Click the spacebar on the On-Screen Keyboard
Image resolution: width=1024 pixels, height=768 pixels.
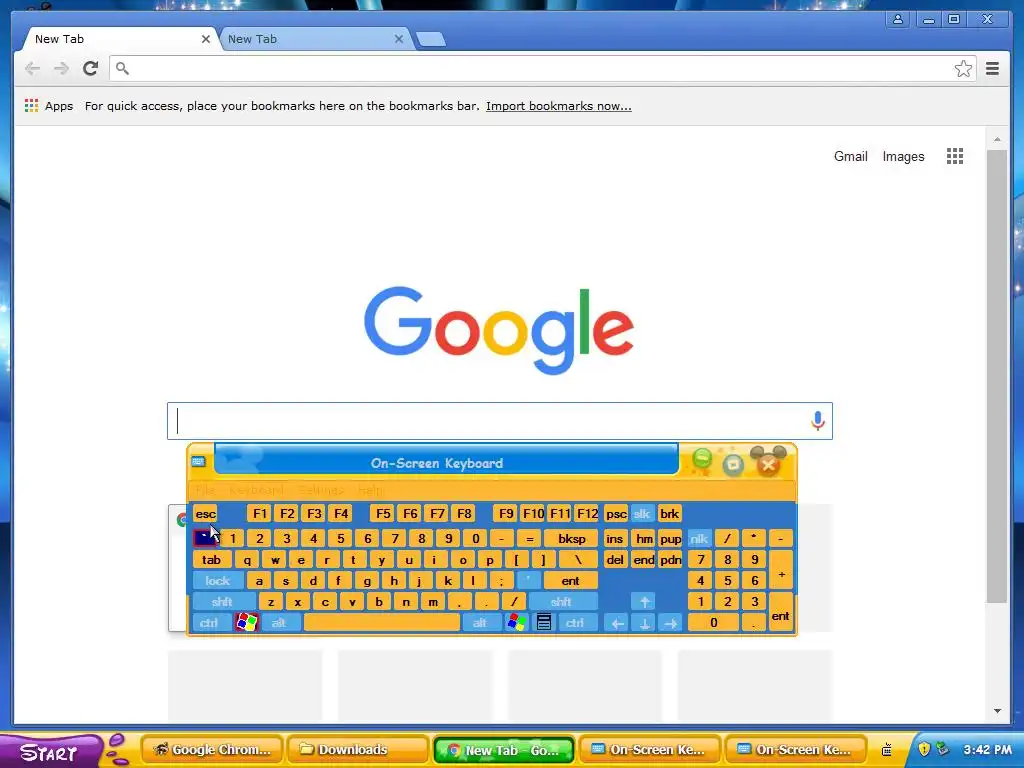(381, 623)
